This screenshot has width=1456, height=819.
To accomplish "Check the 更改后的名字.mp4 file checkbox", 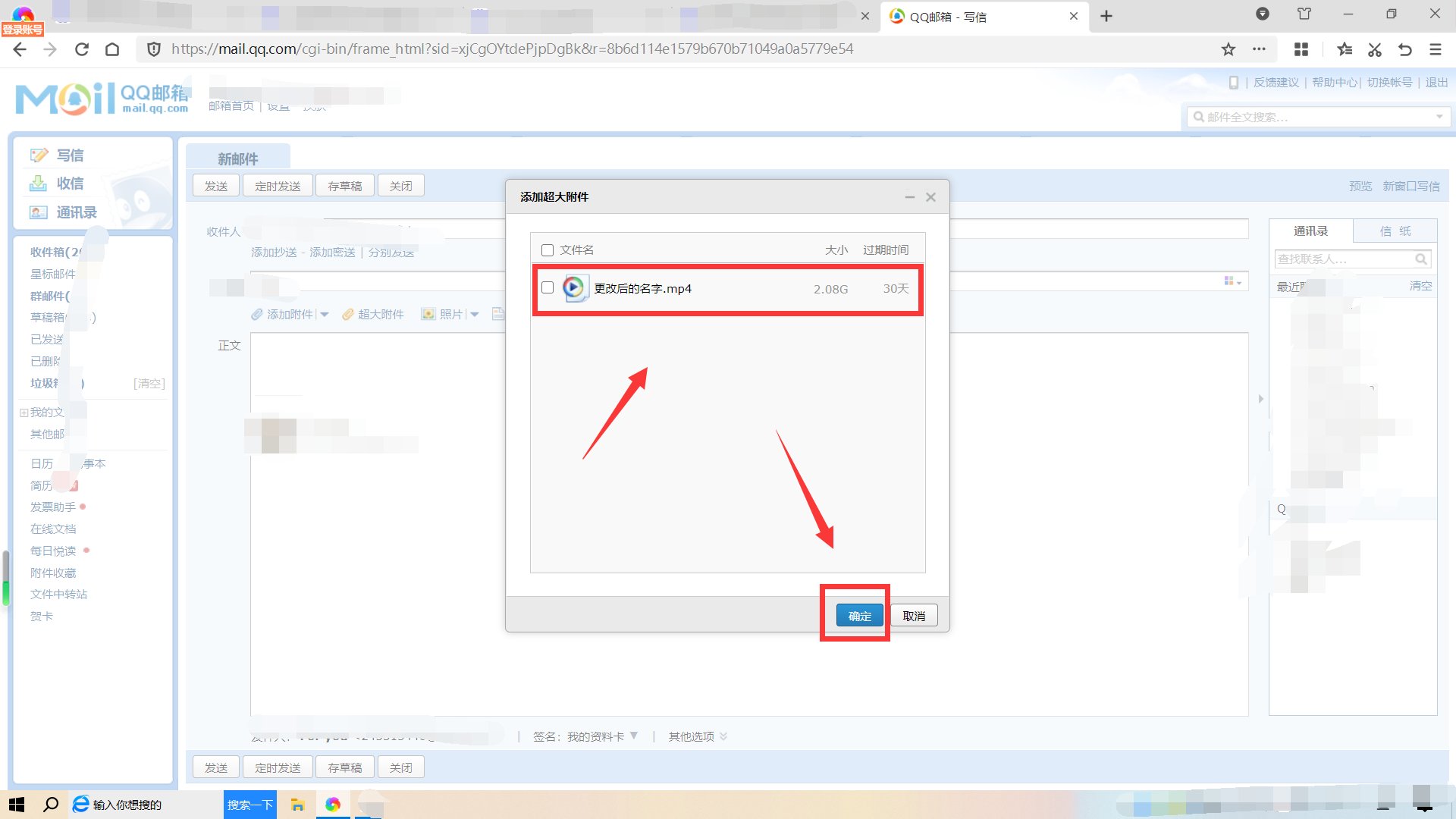I will [548, 288].
